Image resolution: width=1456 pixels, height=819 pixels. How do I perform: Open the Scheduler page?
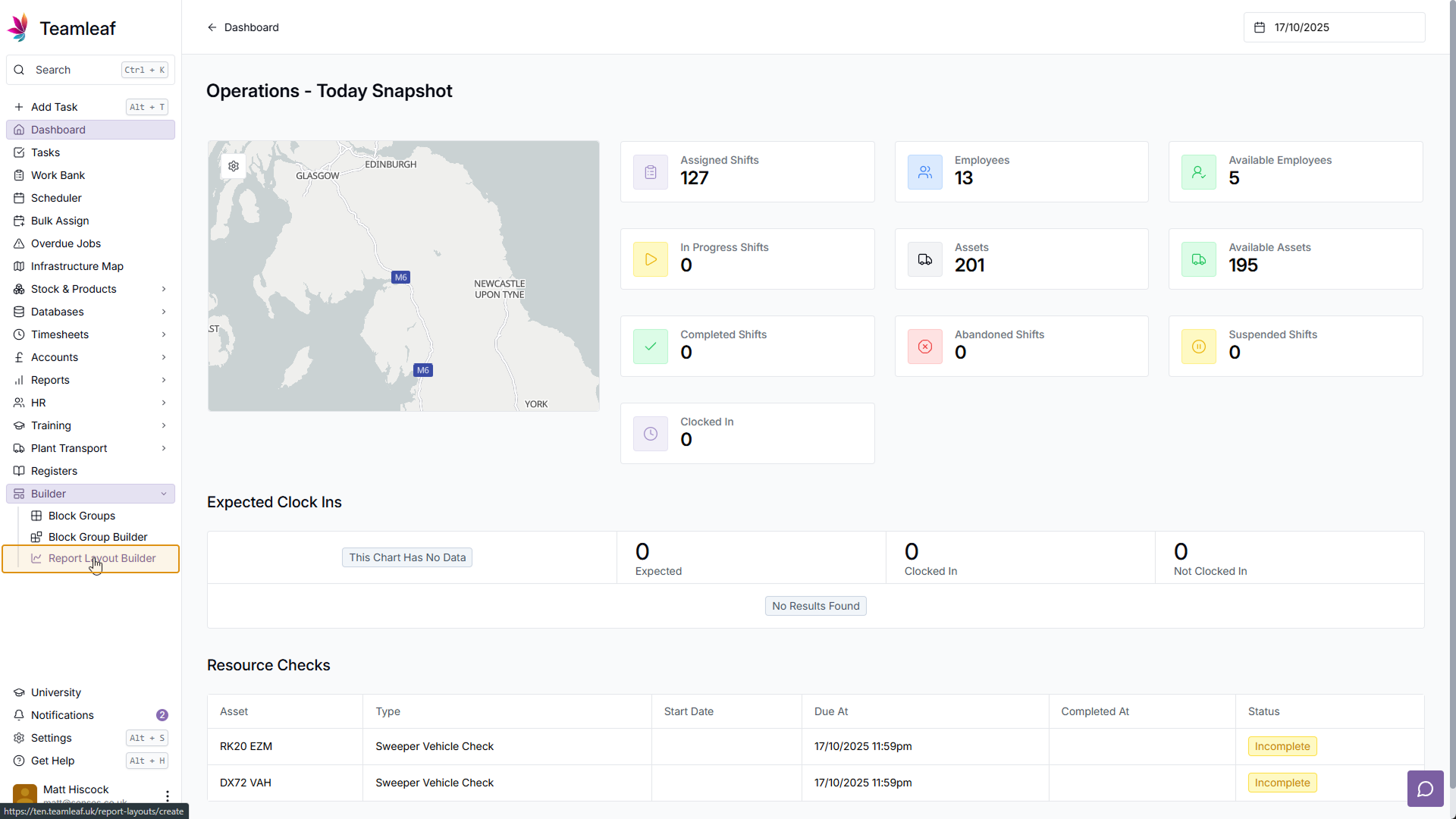[56, 198]
